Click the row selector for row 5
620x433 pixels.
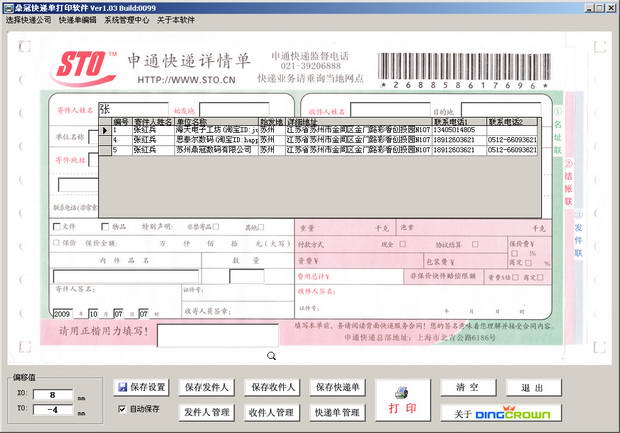tap(105, 150)
